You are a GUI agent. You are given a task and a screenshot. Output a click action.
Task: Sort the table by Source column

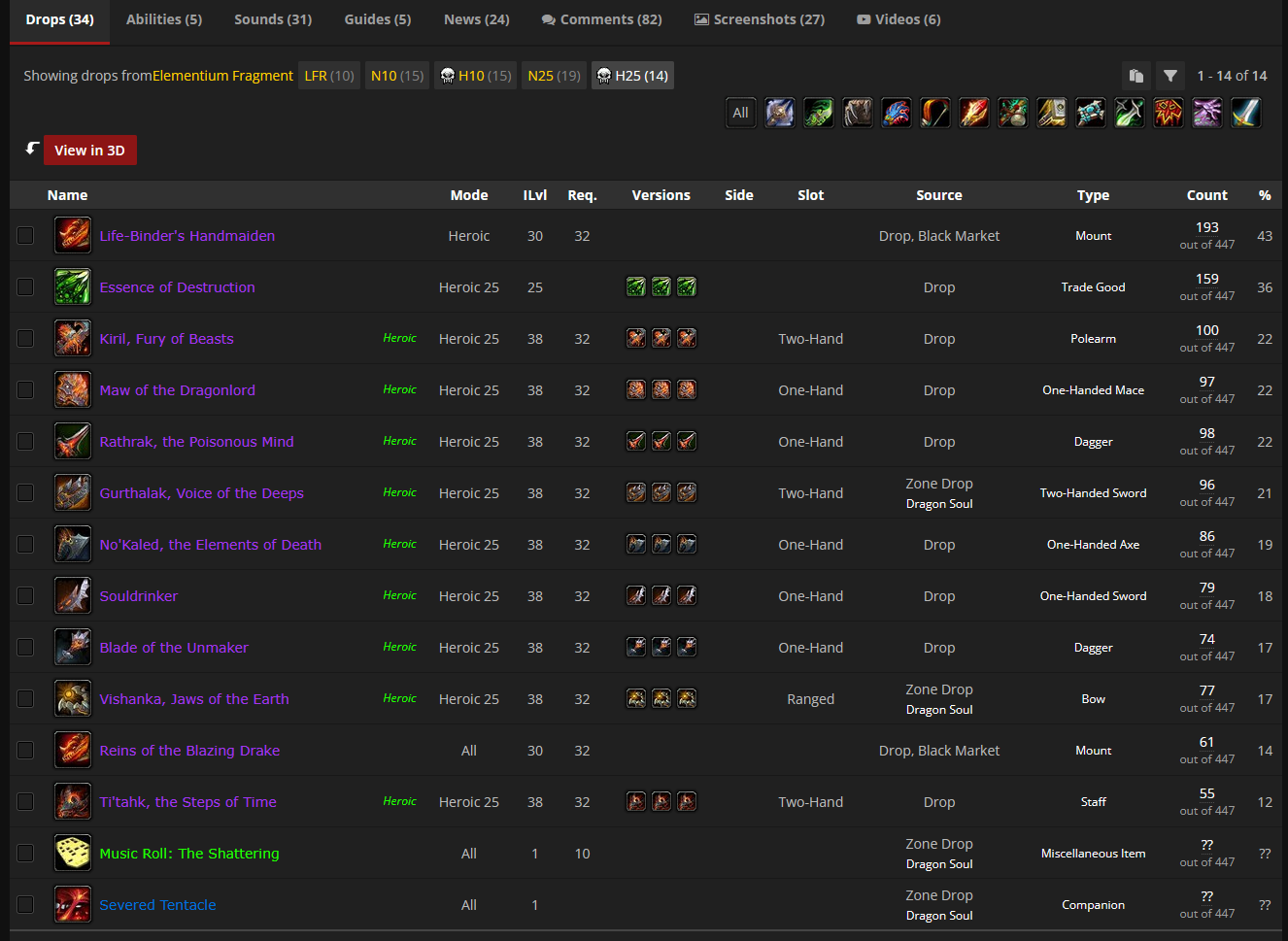pyautogui.click(x=939, y=195)
